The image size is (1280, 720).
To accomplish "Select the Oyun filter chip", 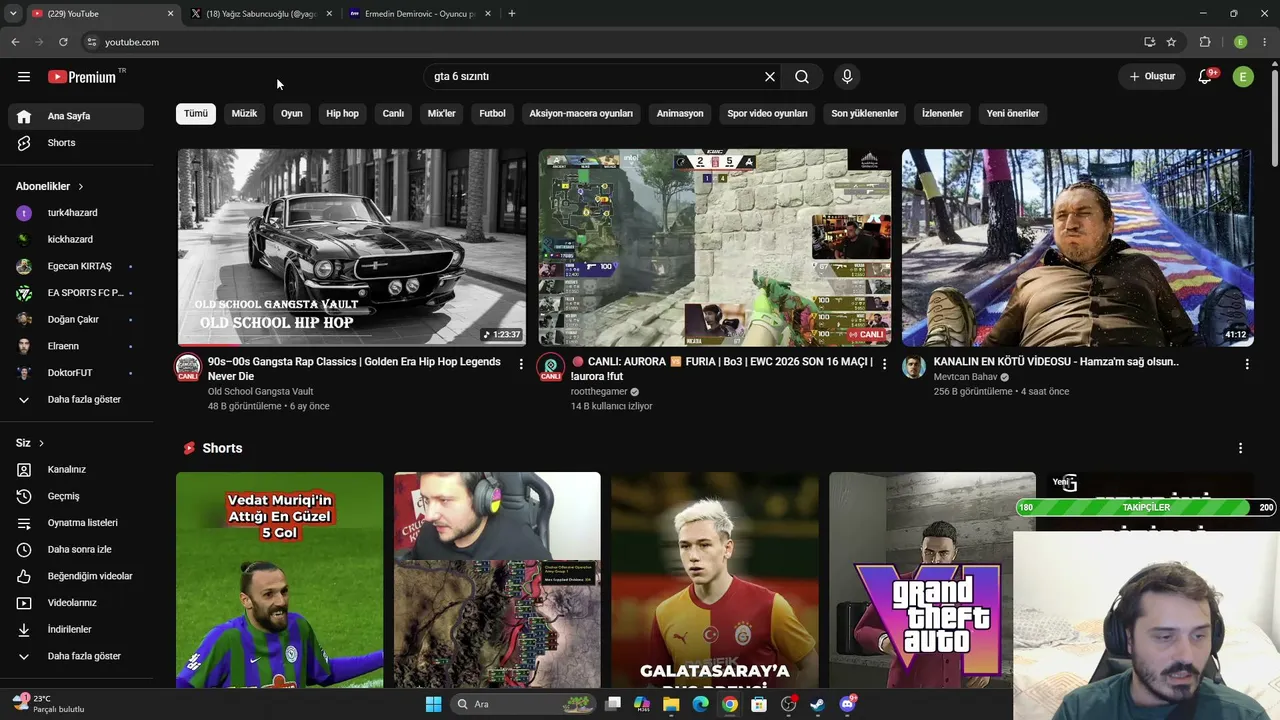I will (x=292, y=114).
